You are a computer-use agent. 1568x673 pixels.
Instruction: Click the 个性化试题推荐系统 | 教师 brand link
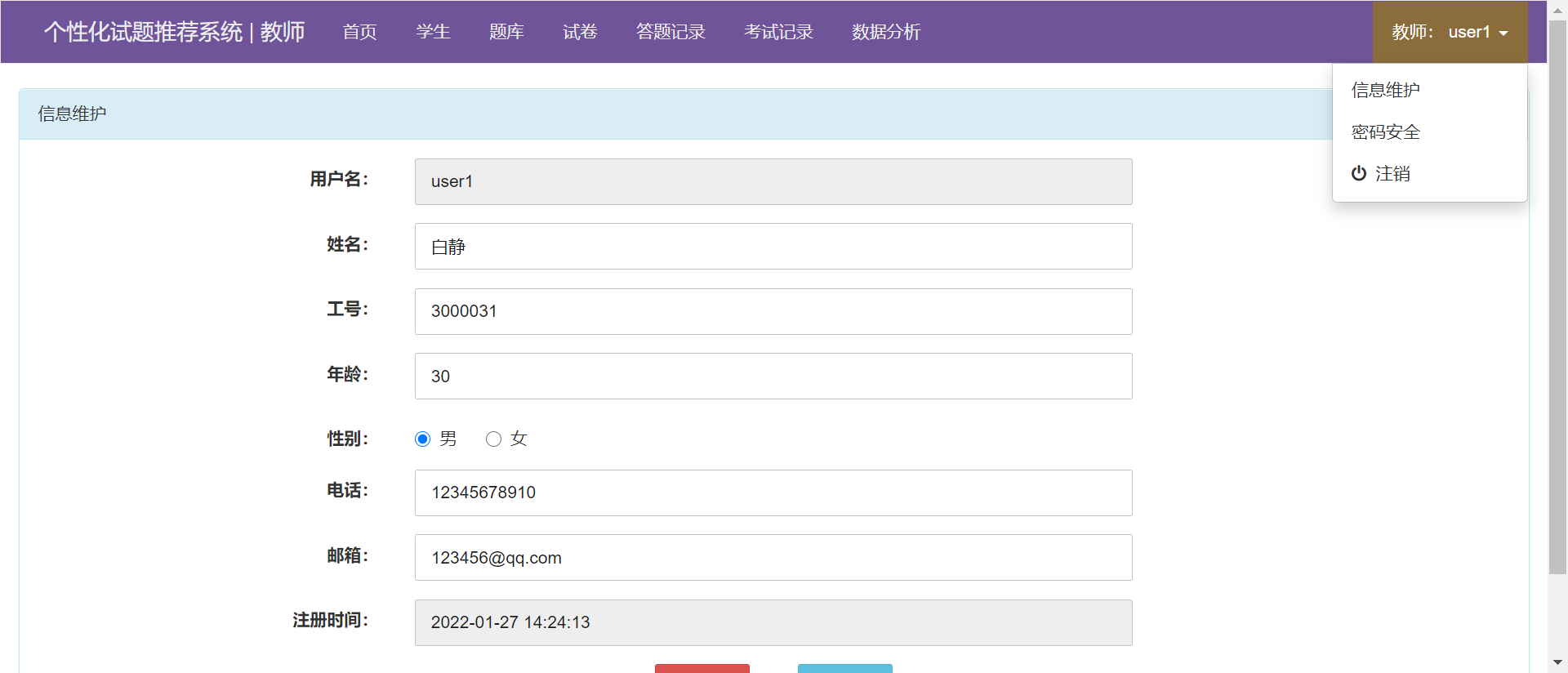tap(175, 32)
